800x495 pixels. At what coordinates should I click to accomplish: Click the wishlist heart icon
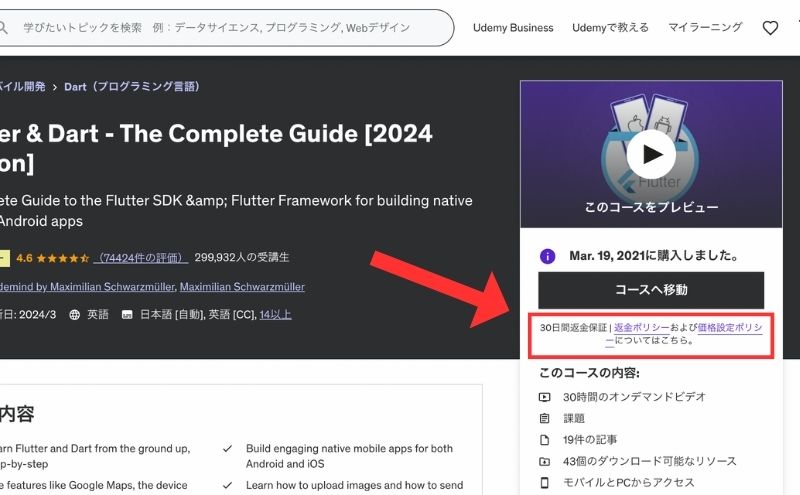770,28
